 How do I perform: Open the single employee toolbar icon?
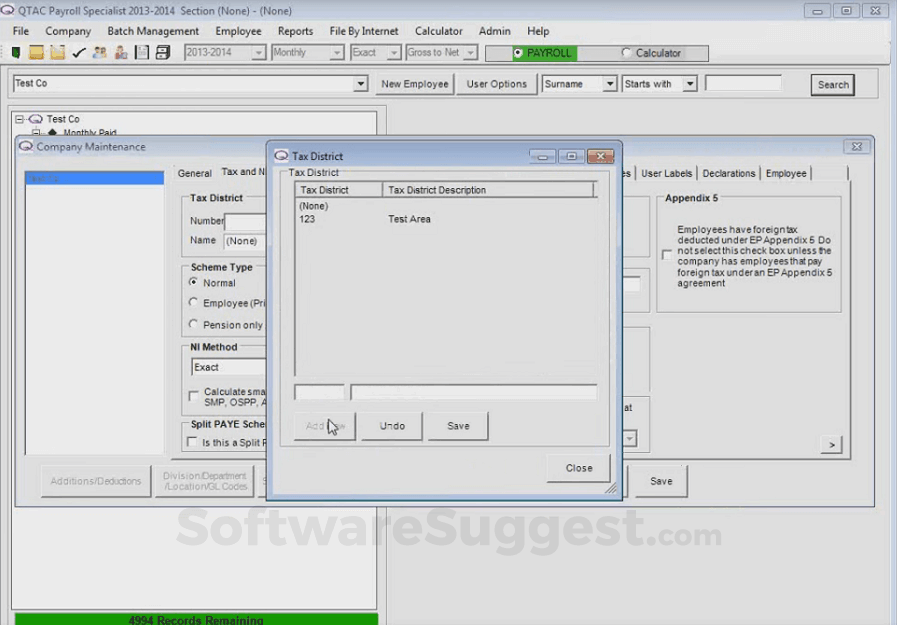click(x=120, y=51)
